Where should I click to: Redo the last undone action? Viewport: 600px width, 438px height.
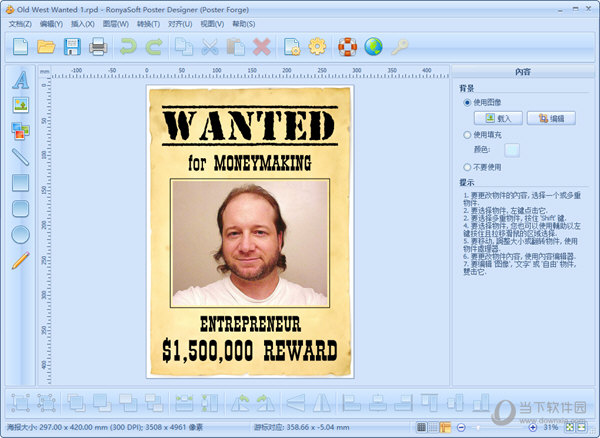(154, 47)
